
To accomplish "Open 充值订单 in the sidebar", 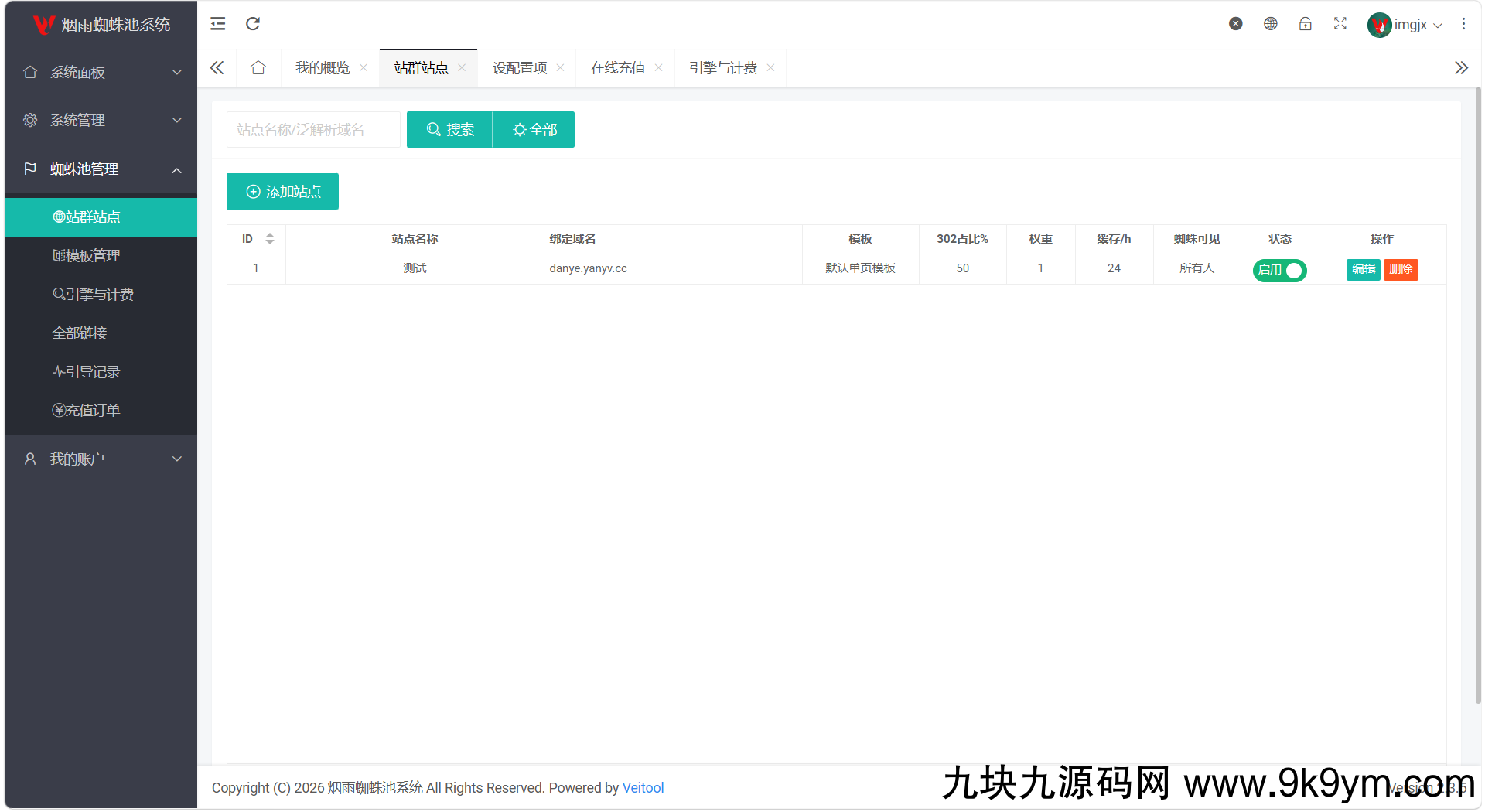I will (x=101, y=410).
